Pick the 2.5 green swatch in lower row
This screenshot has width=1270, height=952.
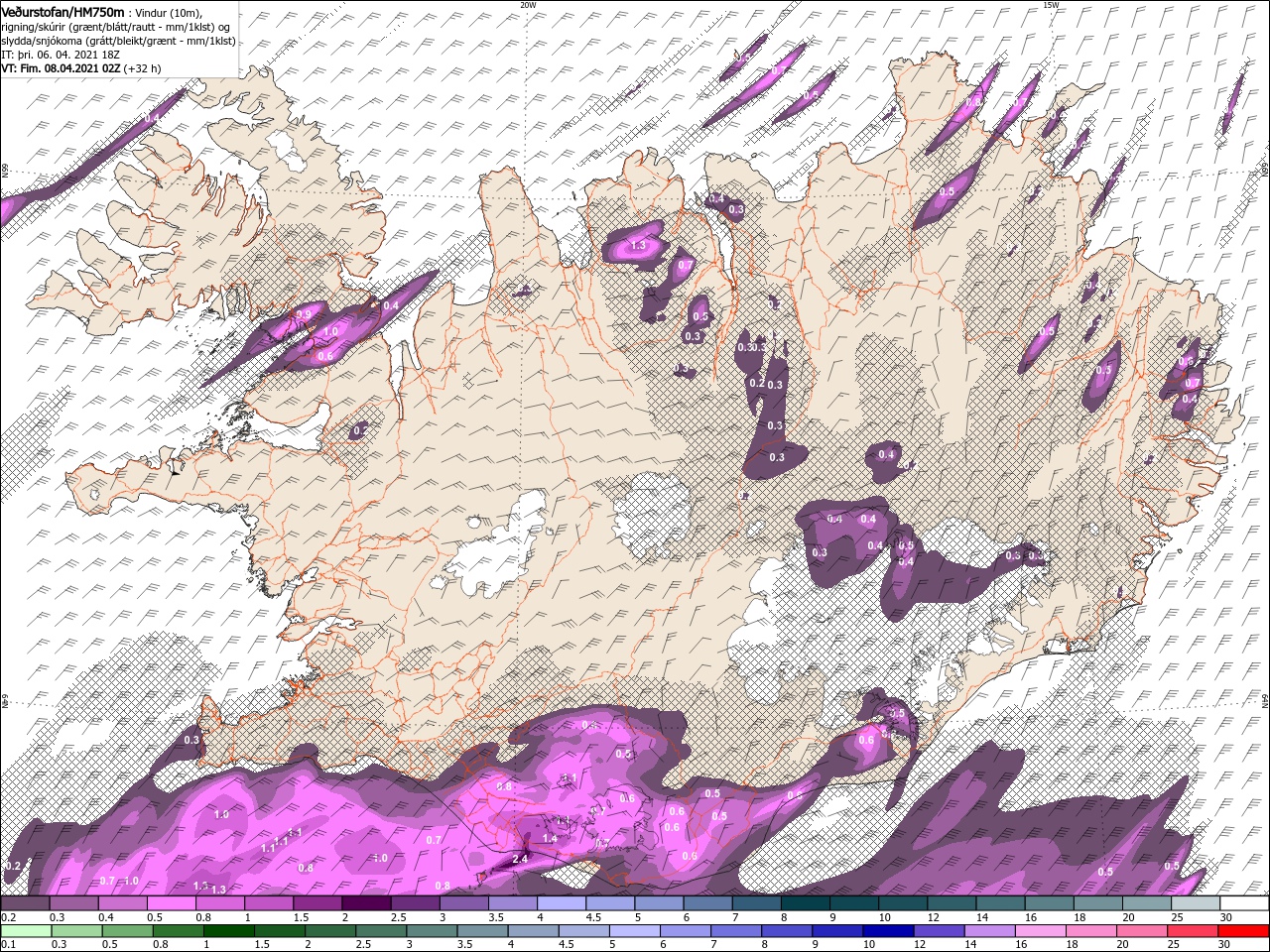tap(380, 931)
